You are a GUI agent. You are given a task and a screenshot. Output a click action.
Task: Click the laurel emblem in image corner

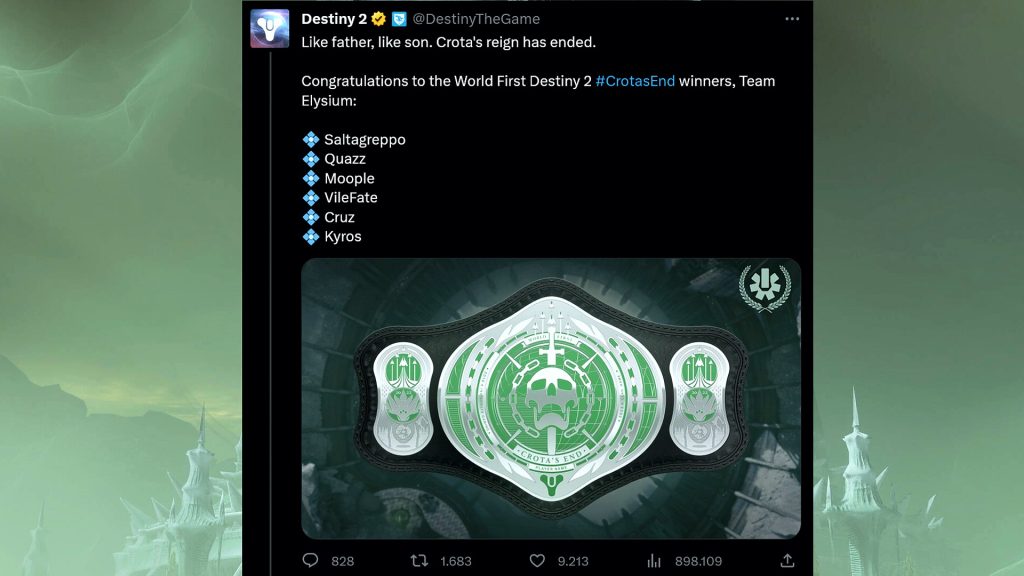tap(764, 288)
